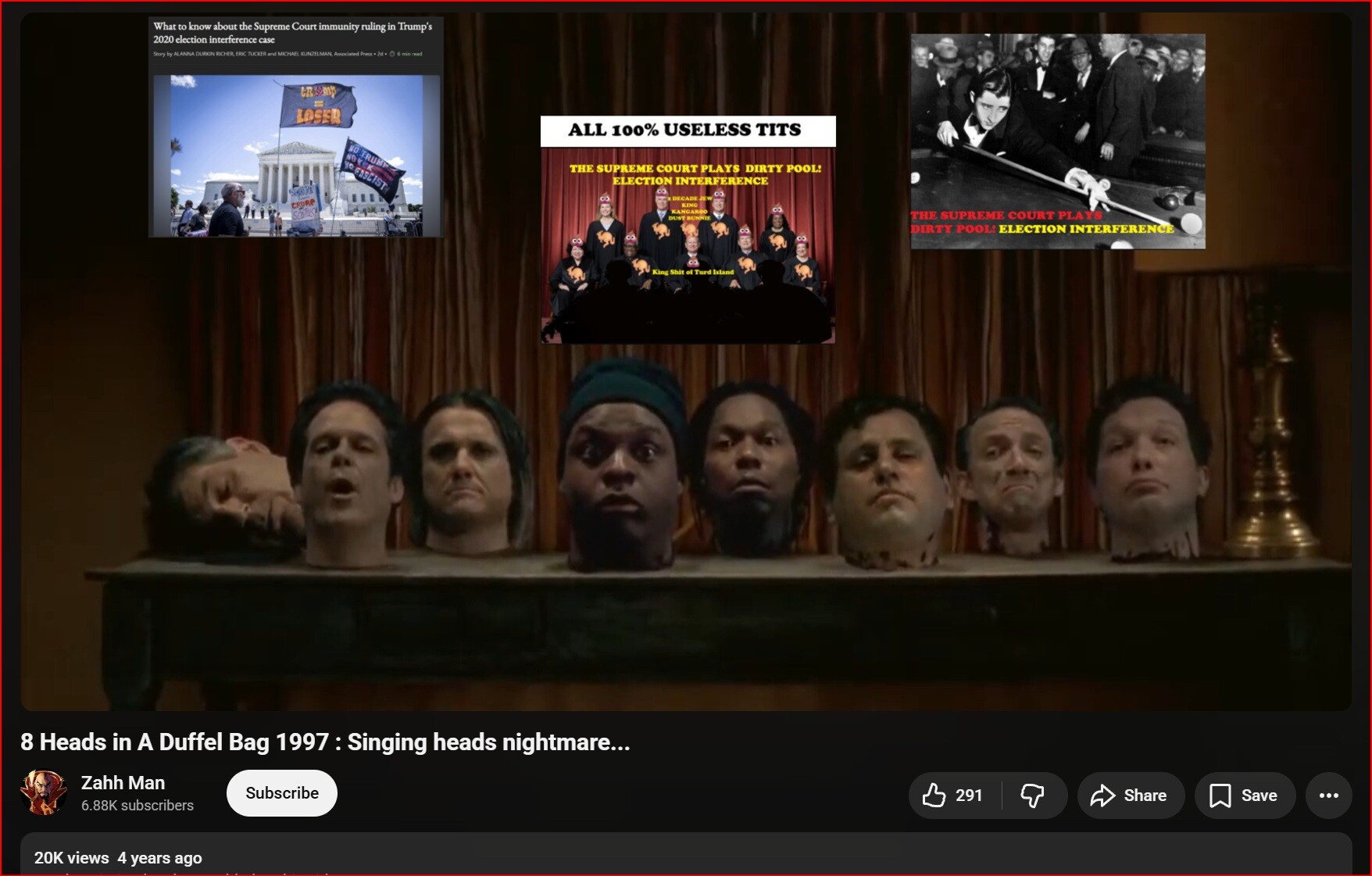This screenshot has height=876, width=1372.
Task: Click the '20K views 4 years ago' text
Action: pos(118,858)
